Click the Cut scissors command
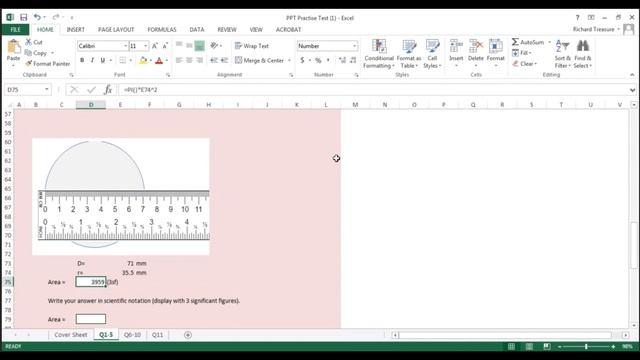The width and height of the screenshot is (640, 360). pyautogui.click(x=34, y=42)
